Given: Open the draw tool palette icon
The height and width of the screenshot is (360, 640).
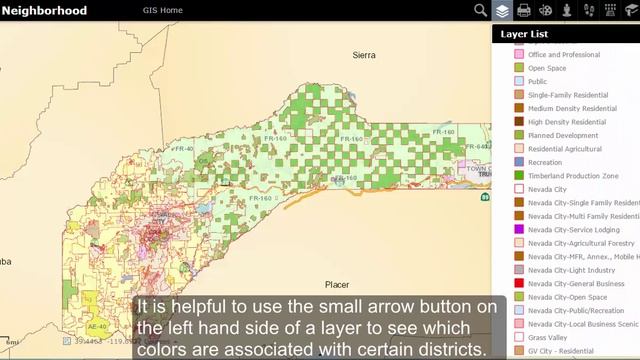Looking at the screenshot, I should [545, 10].
